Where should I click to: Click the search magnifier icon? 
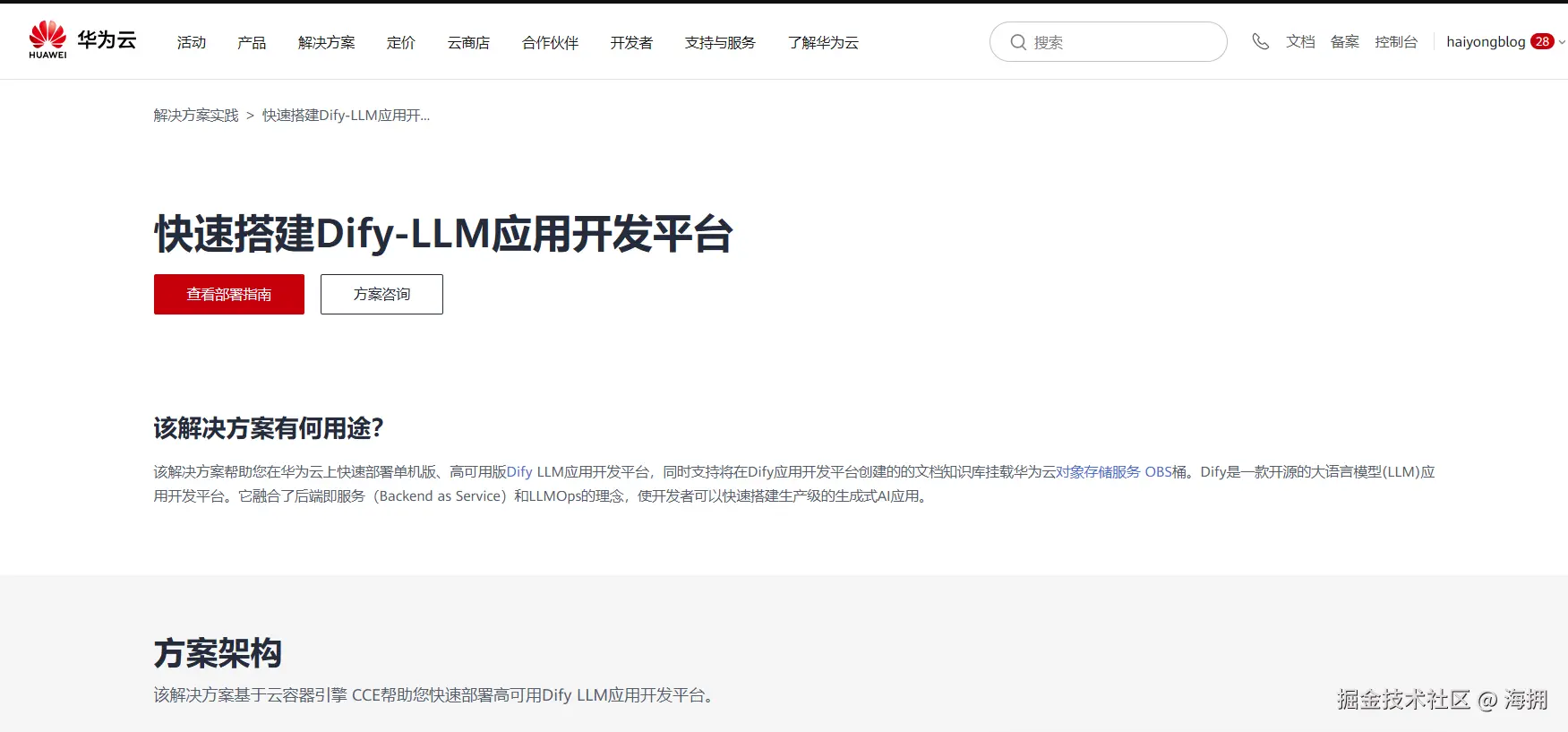coord(1018,42)
